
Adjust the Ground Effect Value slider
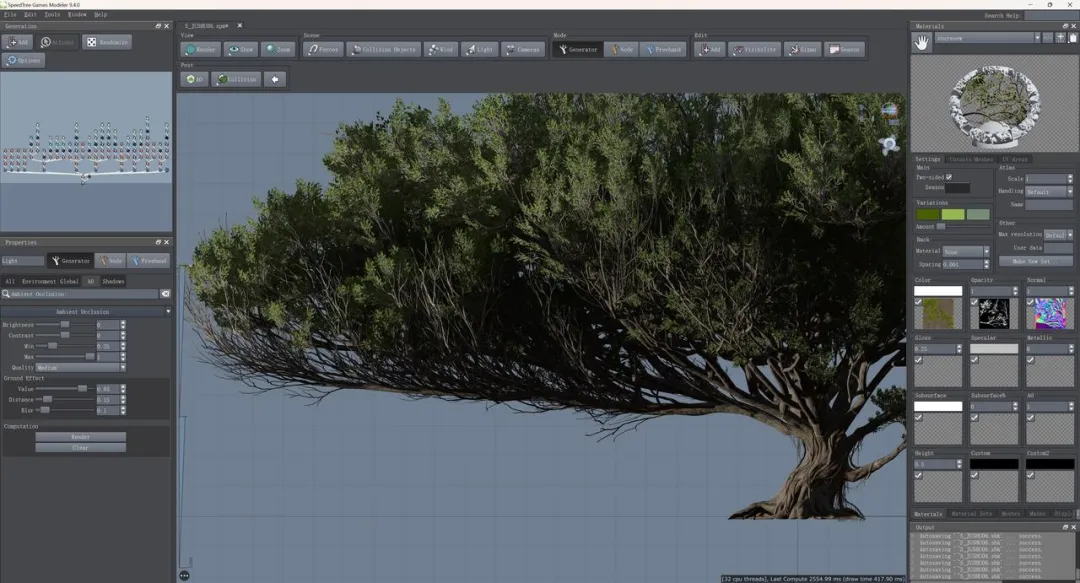point(82,388)
